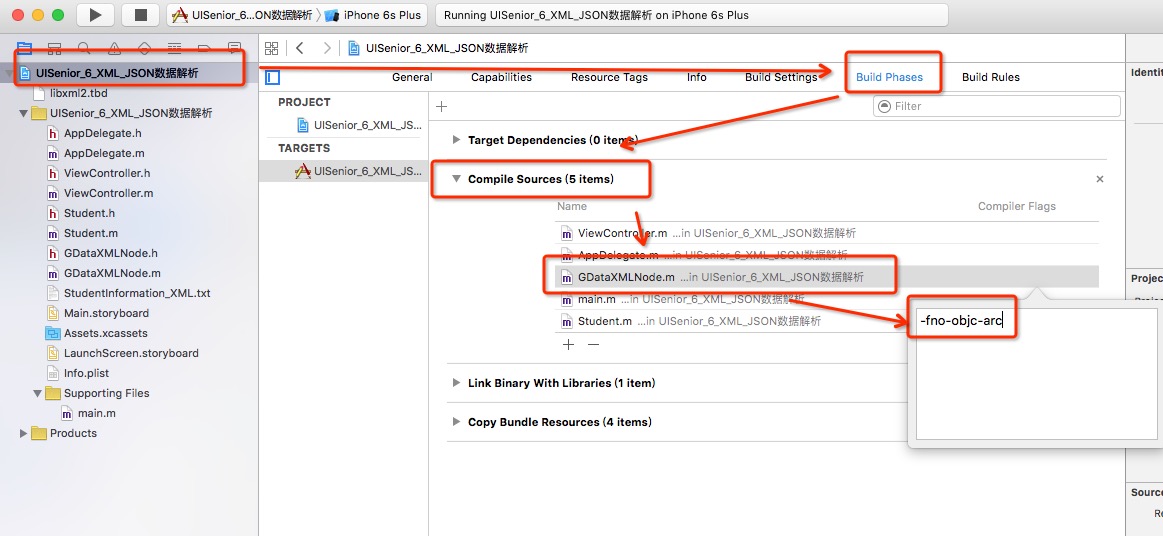Select main.m row in Compile Sources

coord(827,300)
